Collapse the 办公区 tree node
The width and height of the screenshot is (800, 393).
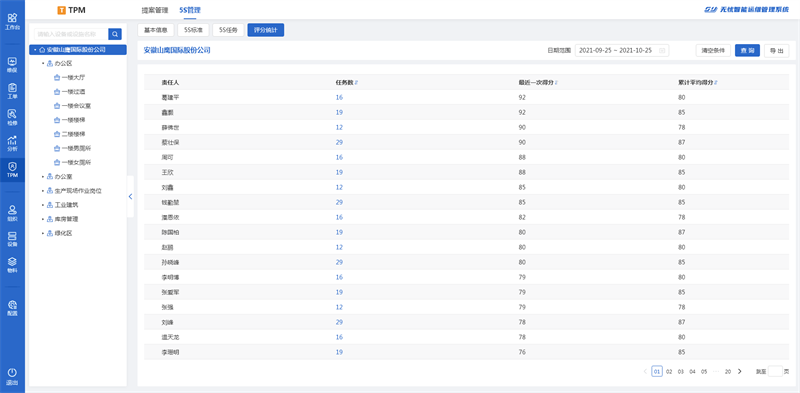pos(43,64)
